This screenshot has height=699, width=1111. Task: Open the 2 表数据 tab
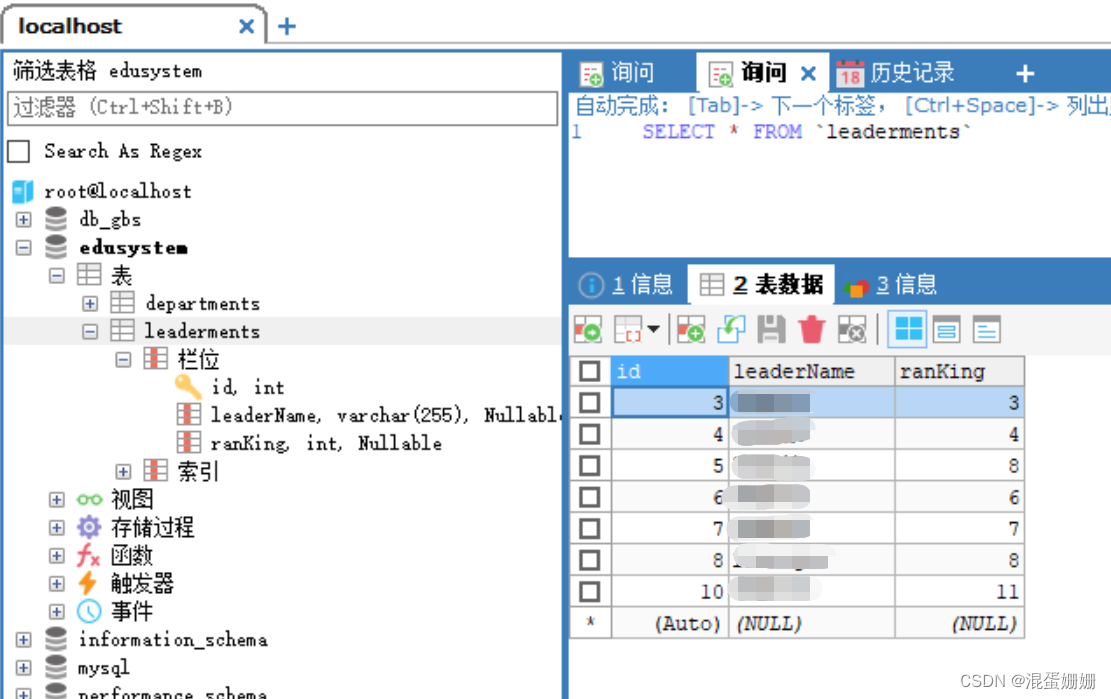761,283
